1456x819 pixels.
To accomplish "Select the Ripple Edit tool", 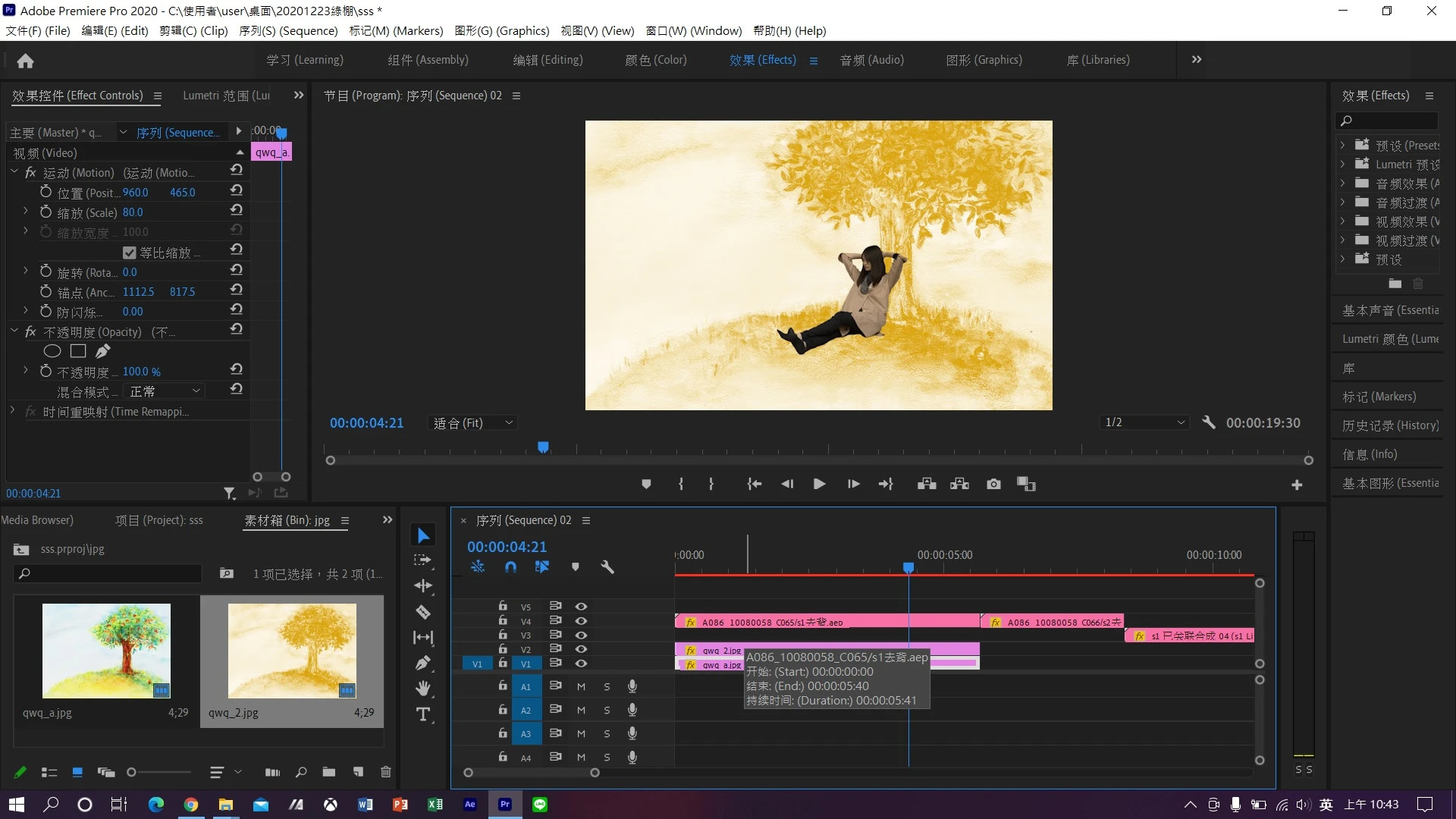I will 423,585.
